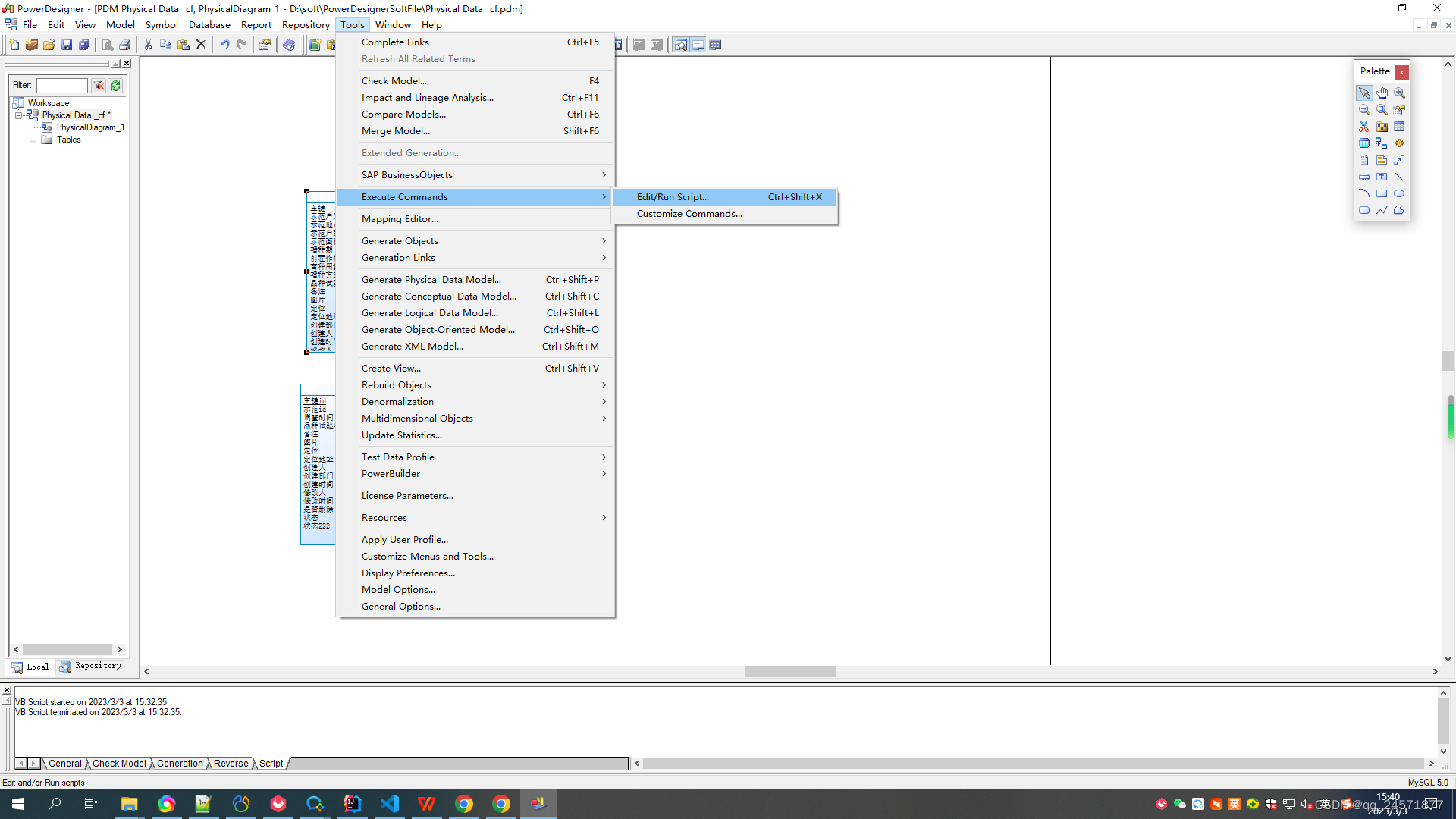The image size is (1456, 819).
Task: Click the Cut scissors toolbar icon
Action: (148, 45)
